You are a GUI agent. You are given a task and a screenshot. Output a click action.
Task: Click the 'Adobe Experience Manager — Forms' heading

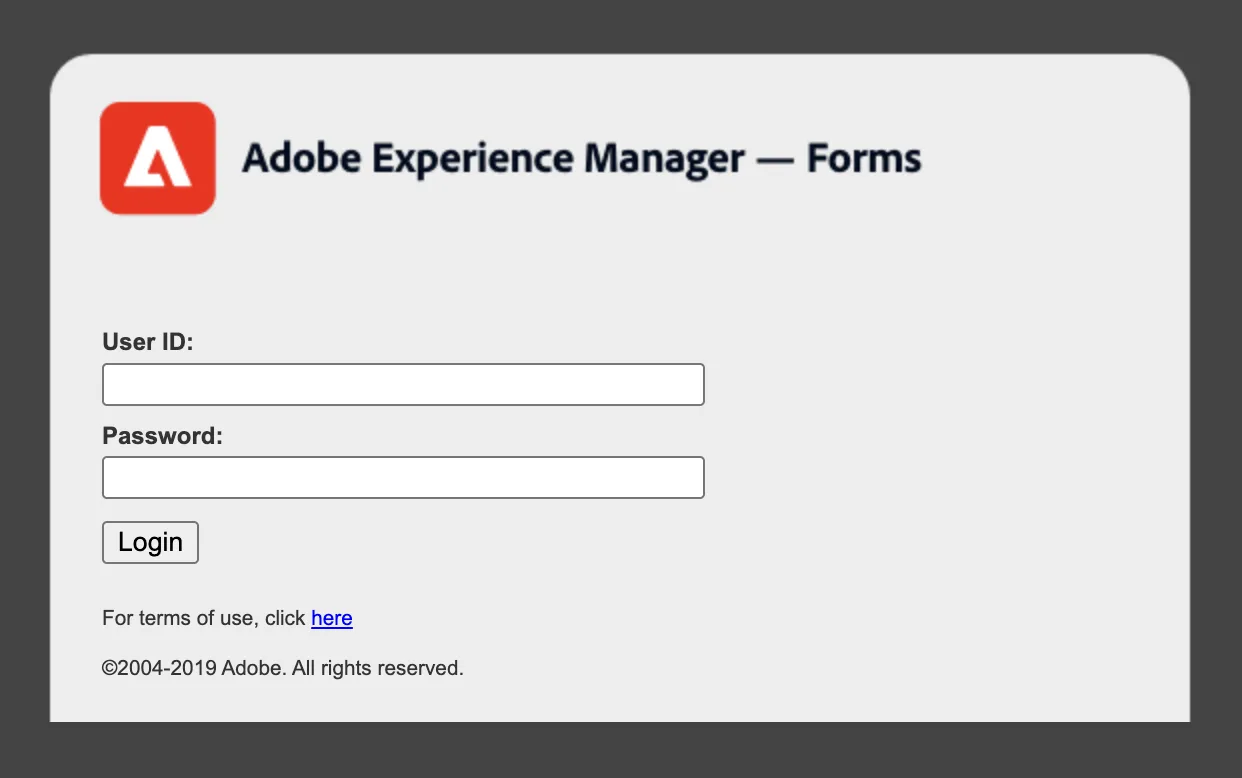point(581,159)
